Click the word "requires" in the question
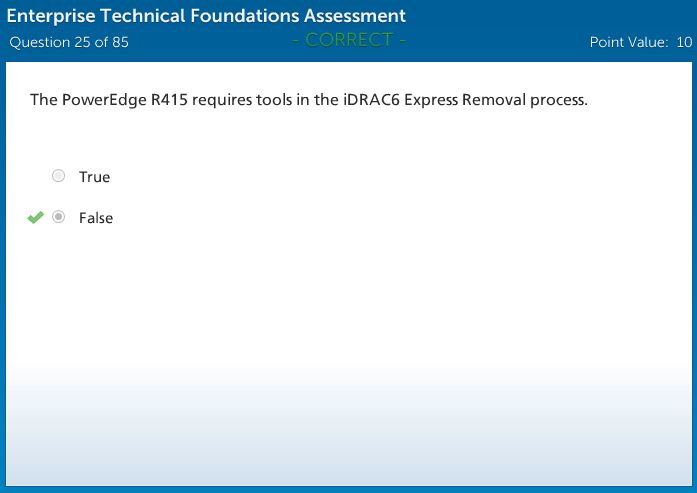Viewport: 697px width, 493px height. coord(237,100)
